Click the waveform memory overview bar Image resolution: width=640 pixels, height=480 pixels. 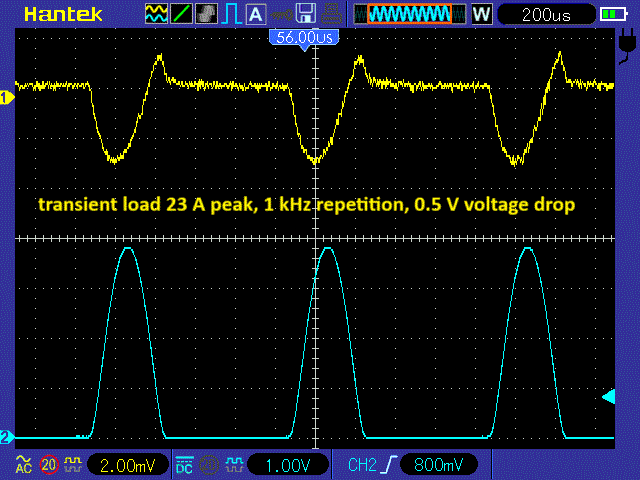click(410, 14)
